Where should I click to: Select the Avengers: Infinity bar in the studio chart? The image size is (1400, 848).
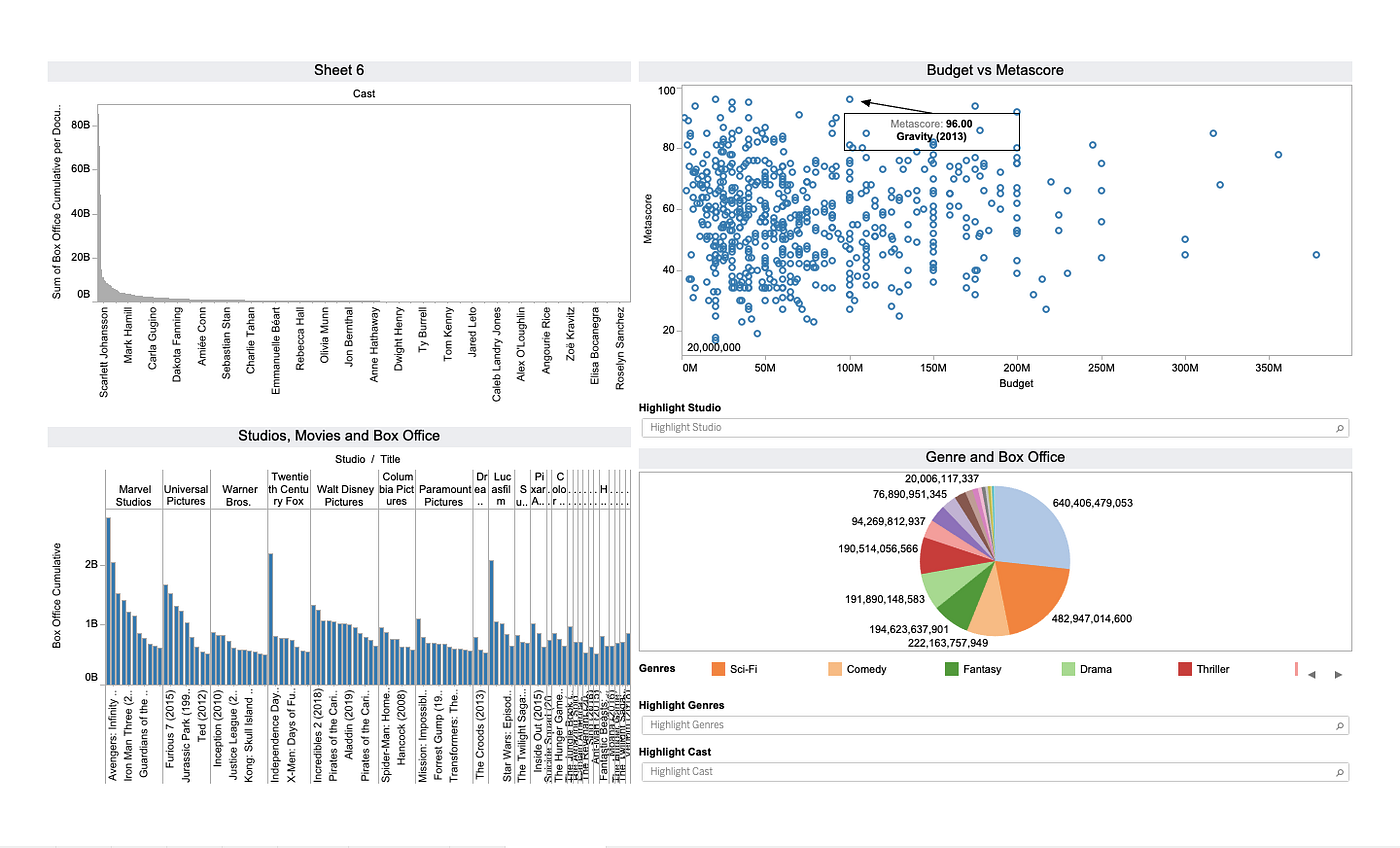[x=108, y=600]
